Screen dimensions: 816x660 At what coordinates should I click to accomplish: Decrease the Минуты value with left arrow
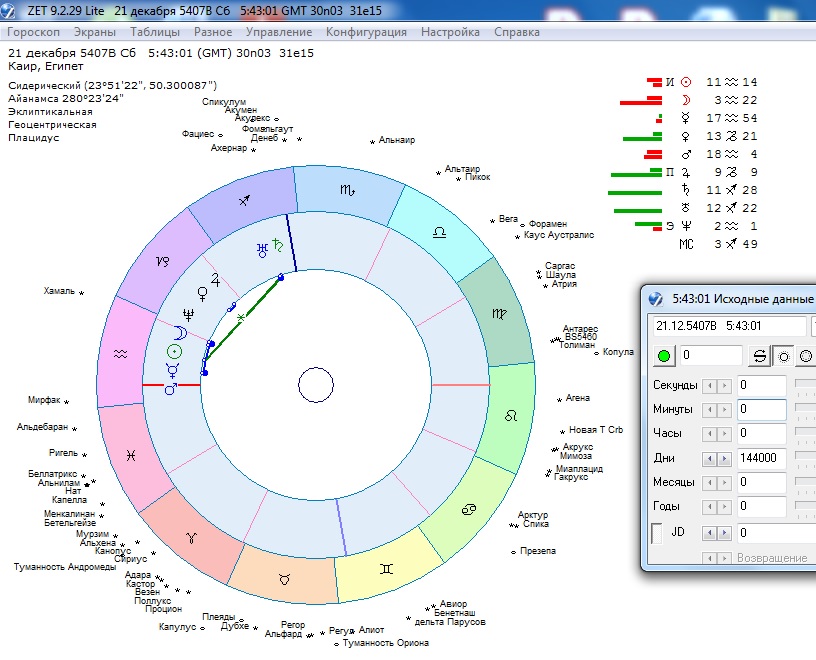(x=709, y=410)
